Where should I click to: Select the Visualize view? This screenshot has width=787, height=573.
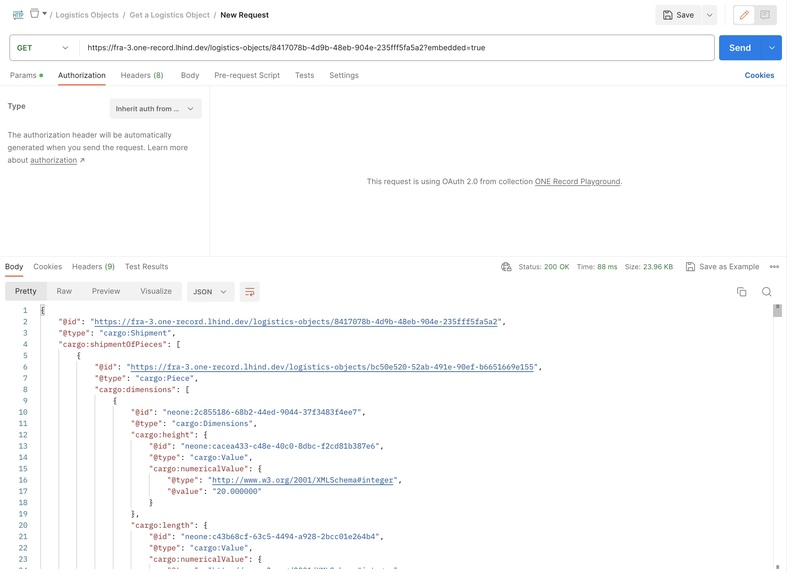tap(156, 292)
